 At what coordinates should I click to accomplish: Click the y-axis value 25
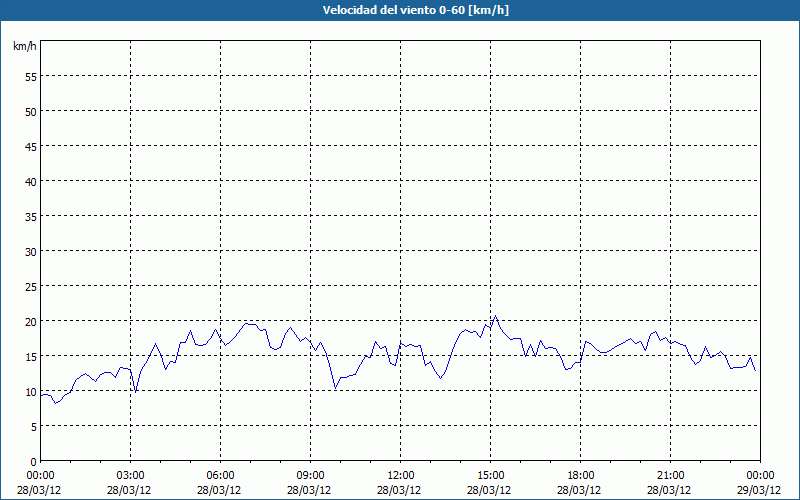(31, 287)
